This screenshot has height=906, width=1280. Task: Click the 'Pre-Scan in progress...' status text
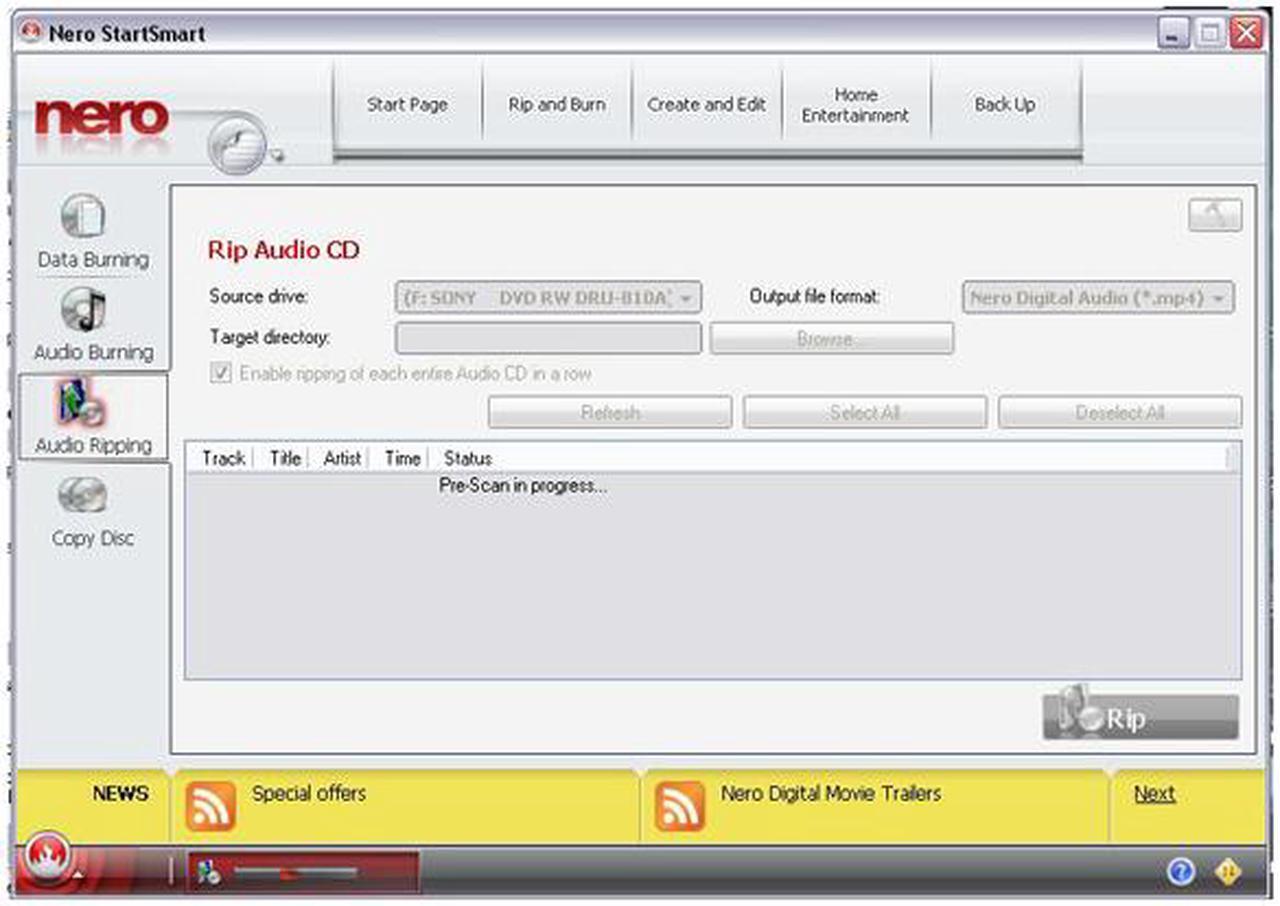tap(523, 487)
